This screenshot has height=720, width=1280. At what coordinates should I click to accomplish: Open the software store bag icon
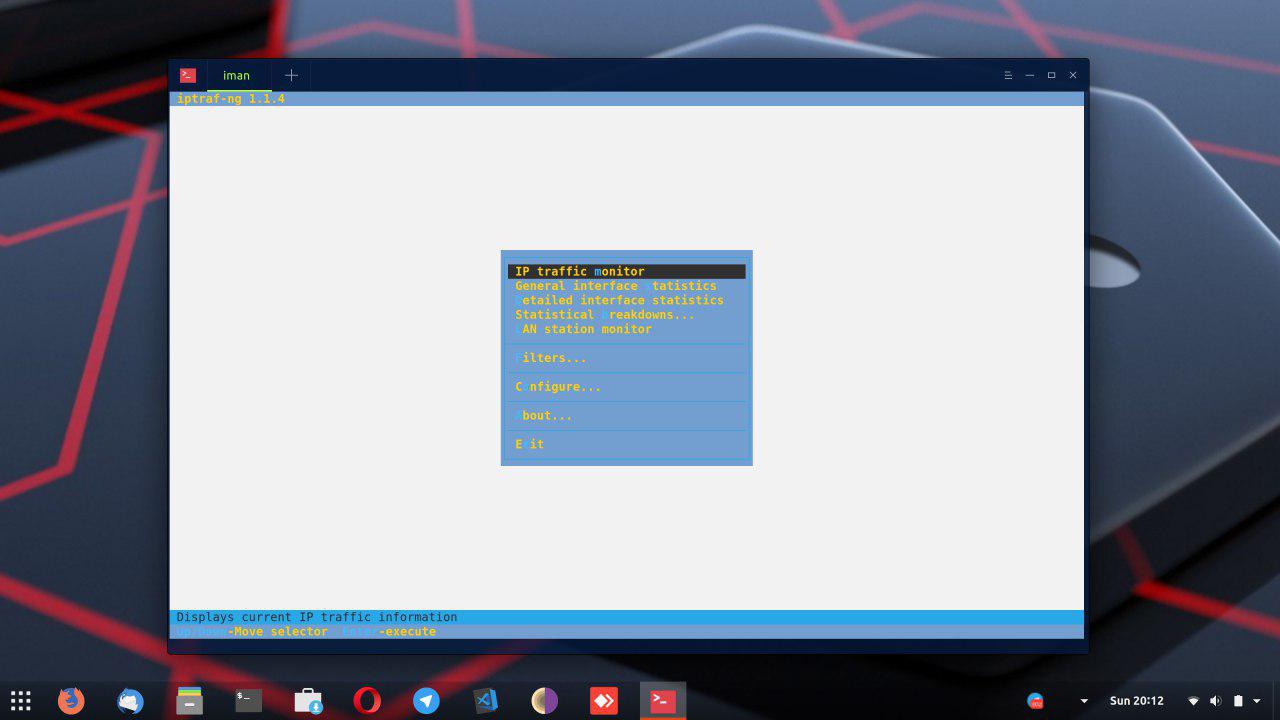[308, 701]
